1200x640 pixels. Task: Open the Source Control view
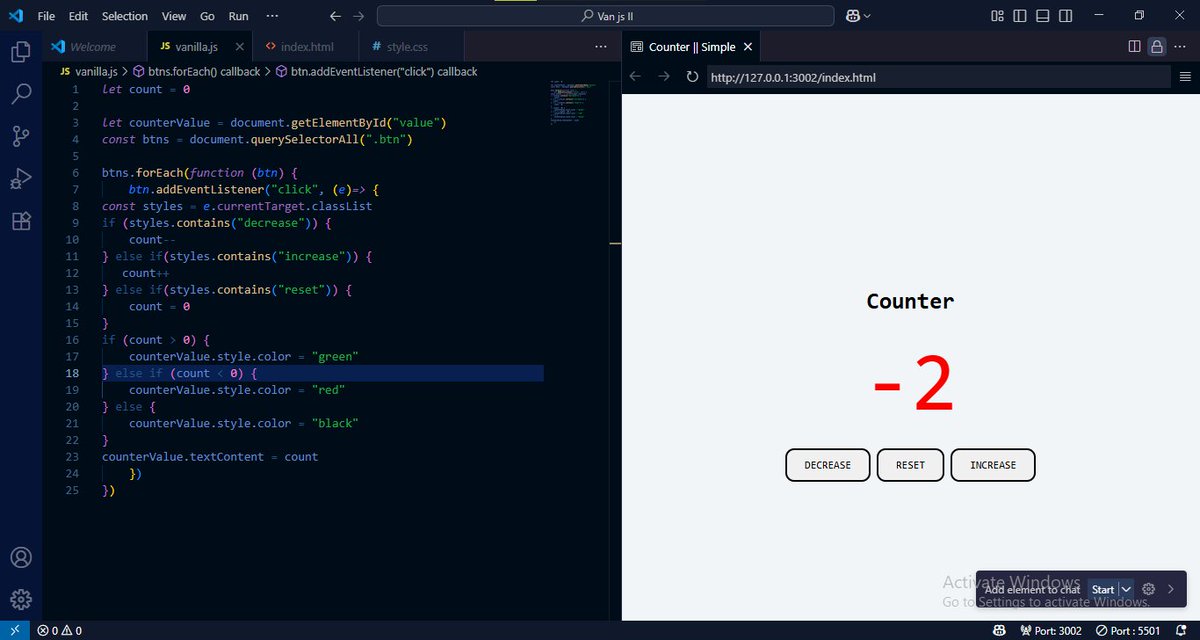(21, 137)
